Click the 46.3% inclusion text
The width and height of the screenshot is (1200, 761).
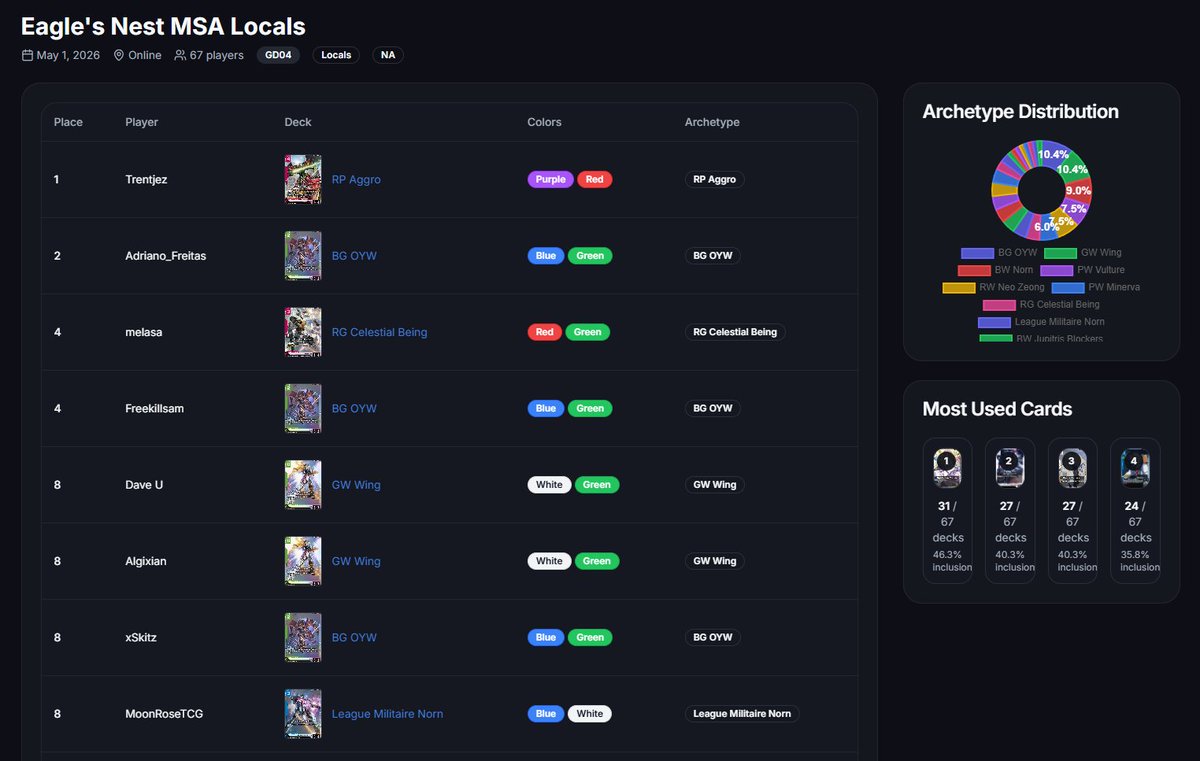(952, 561)
